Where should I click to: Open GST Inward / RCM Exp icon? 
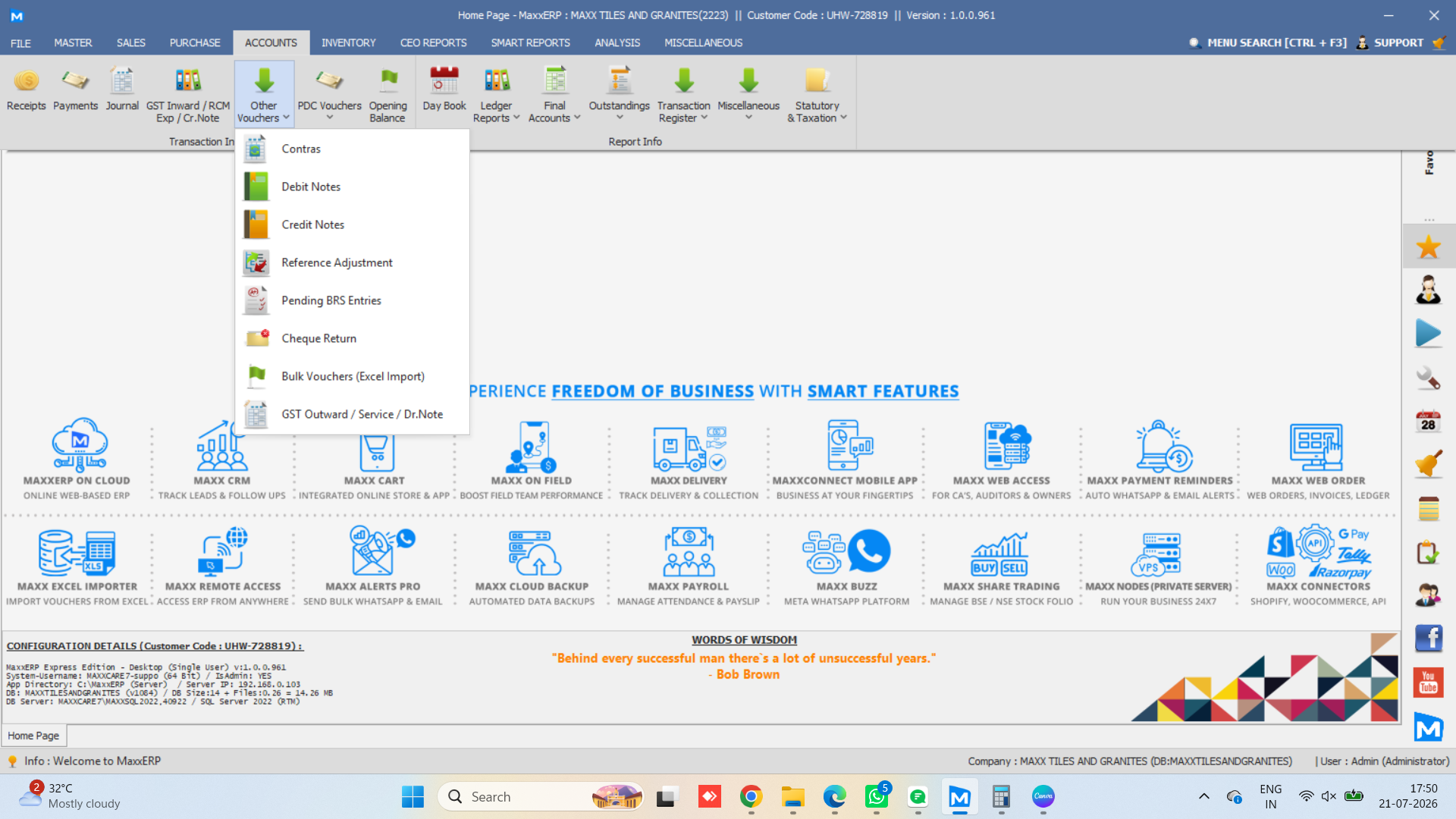pos(188,80)
